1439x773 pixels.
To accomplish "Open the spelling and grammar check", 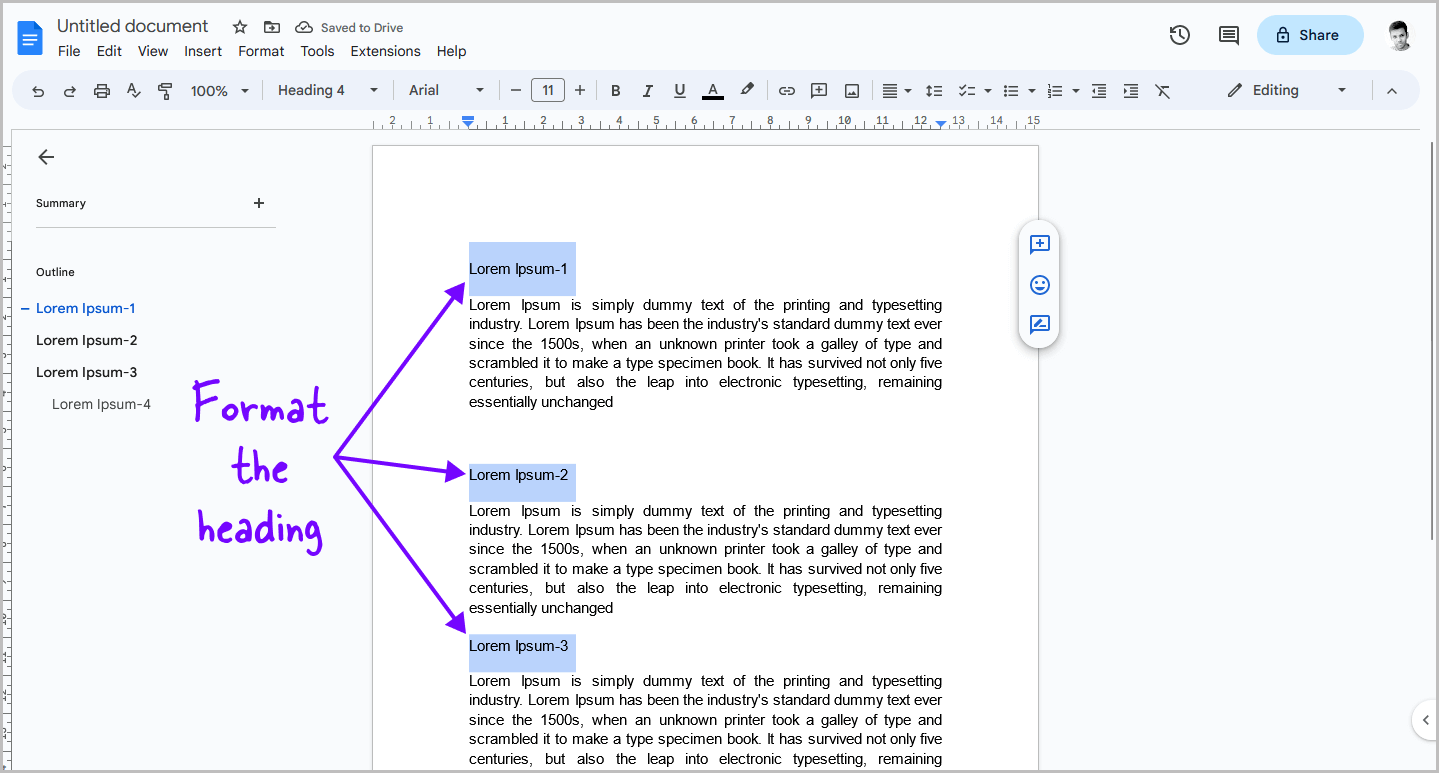I will (134, 91).
